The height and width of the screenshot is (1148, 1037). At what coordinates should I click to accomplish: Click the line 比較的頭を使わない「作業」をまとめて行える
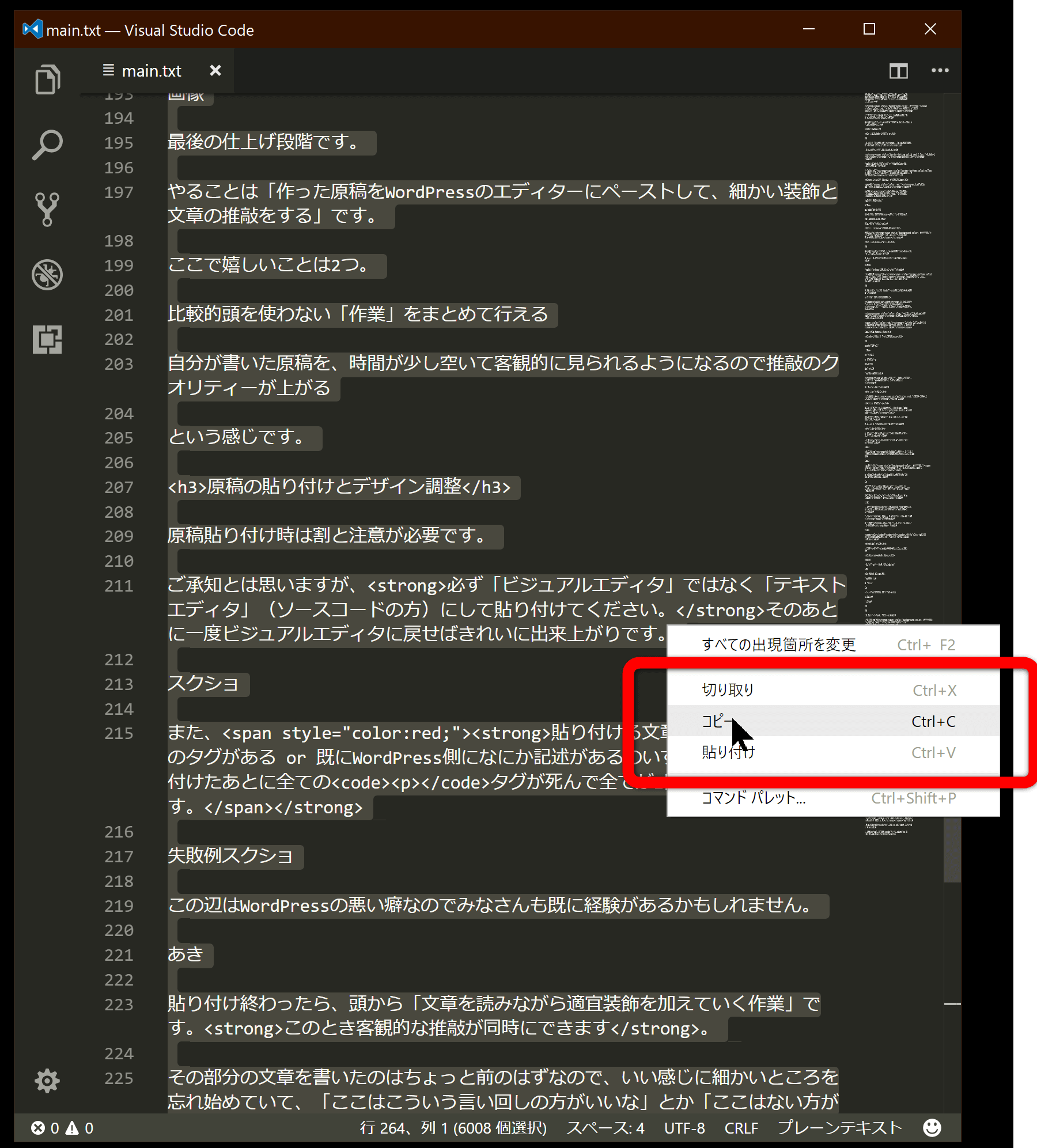(x=357, y=315)
